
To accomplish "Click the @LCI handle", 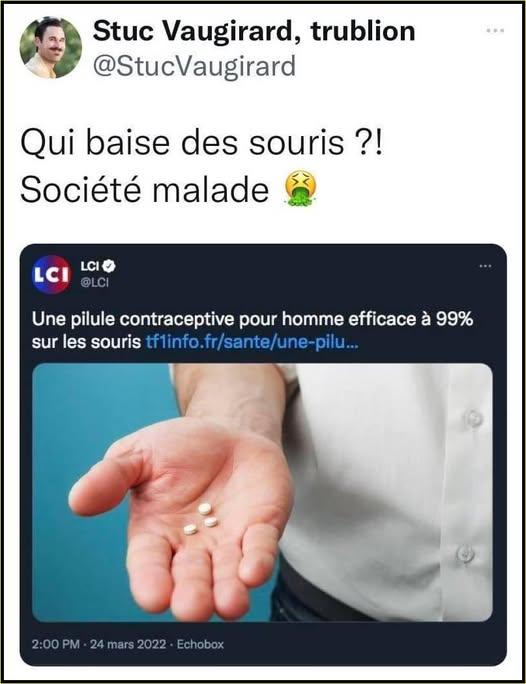I will tap(94, 282).
